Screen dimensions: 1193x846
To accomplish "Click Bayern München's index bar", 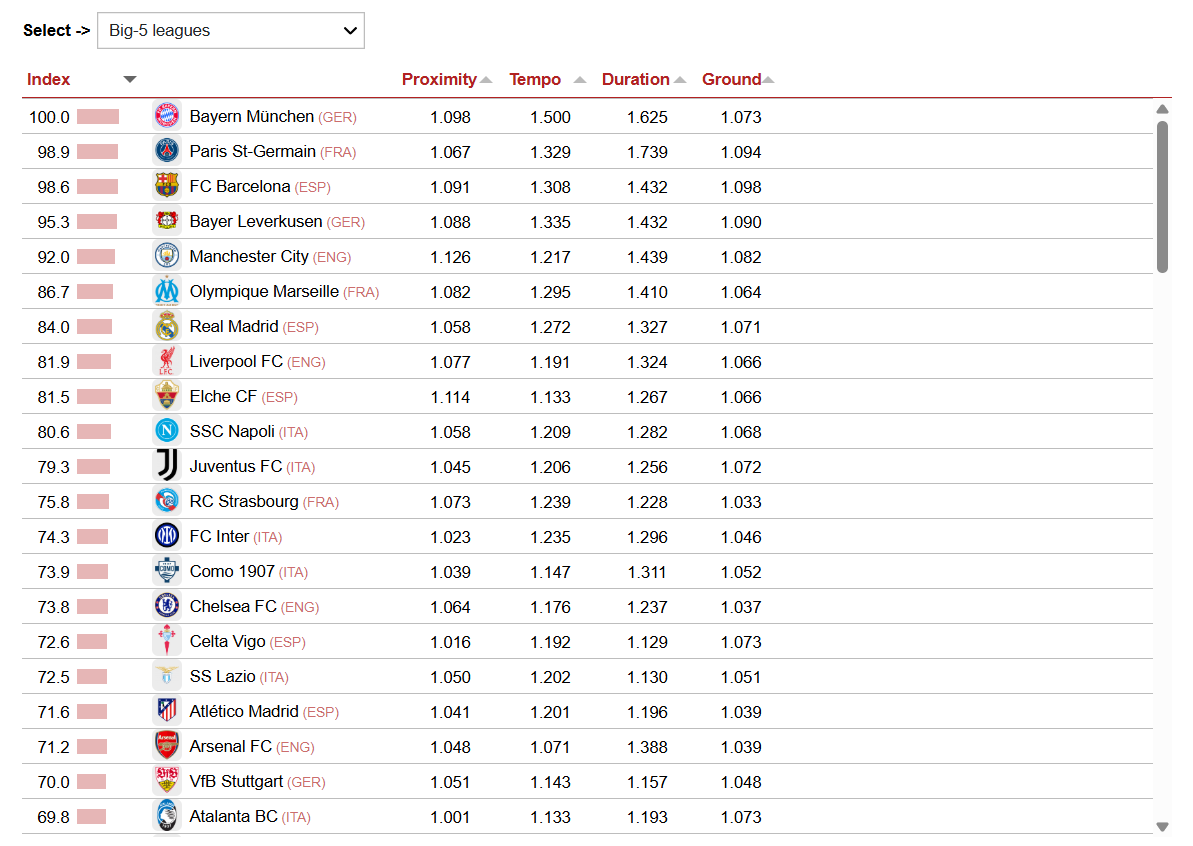I will pos(97,116).
